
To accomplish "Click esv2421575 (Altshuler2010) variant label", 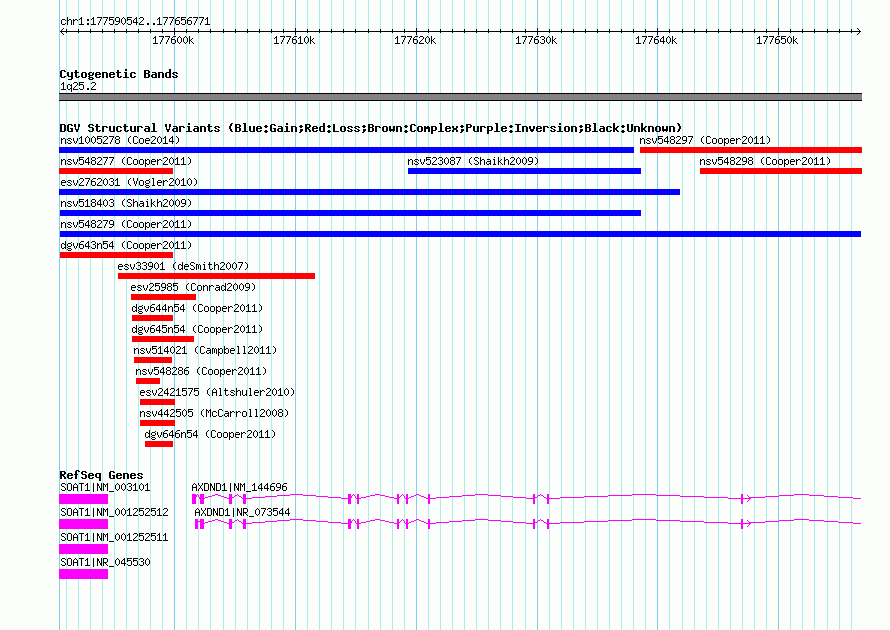I will pos(217,392).
